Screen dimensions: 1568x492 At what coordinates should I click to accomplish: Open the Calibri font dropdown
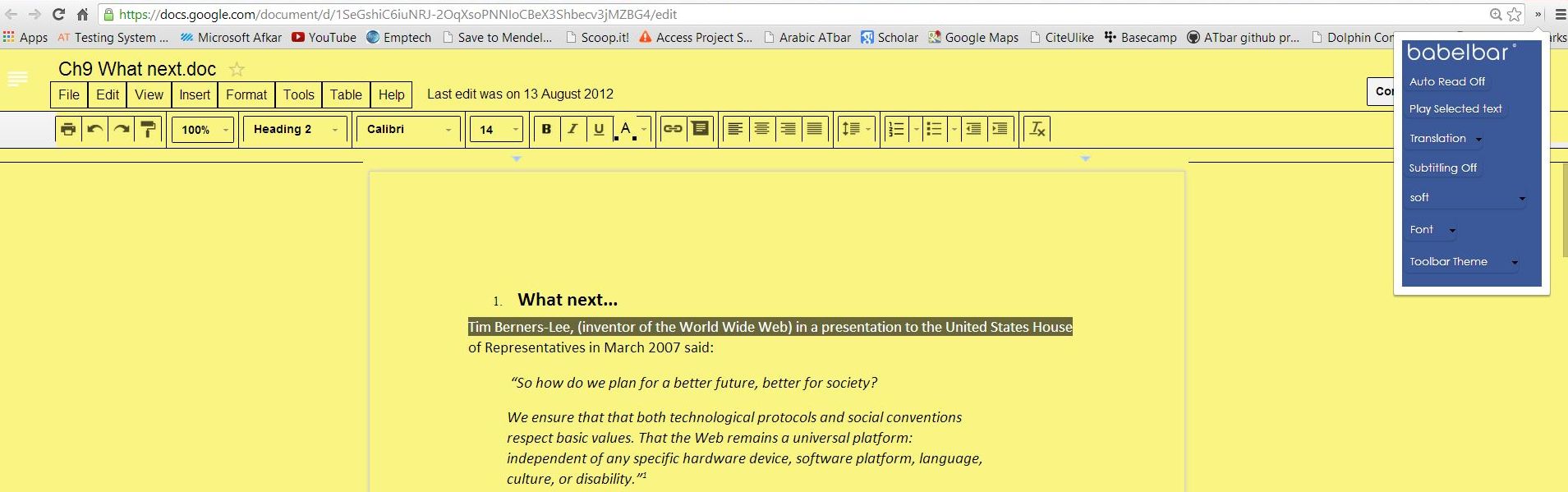[x=408, y=130]
